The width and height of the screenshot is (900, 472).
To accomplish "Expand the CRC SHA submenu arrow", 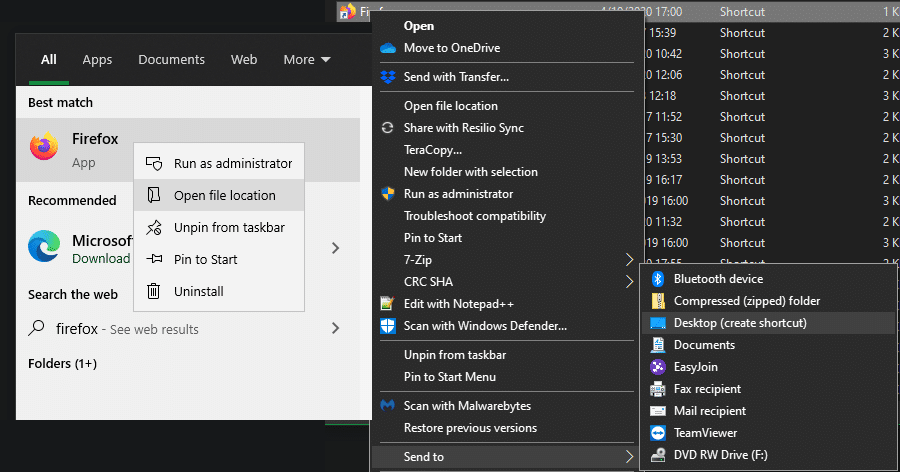I will point(629,282).
